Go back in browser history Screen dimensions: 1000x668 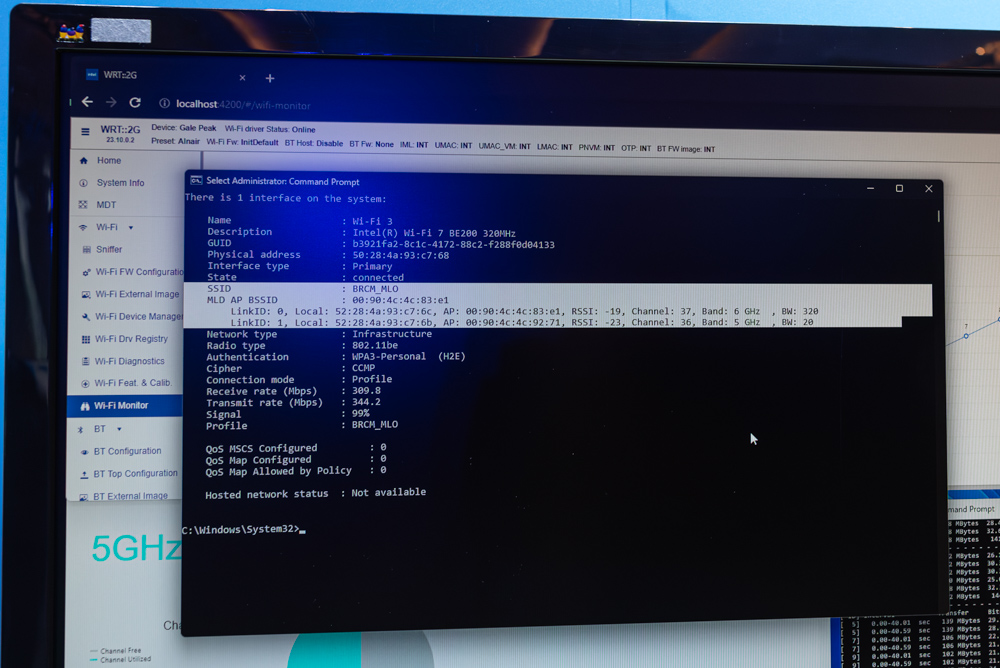coord(87,101)
